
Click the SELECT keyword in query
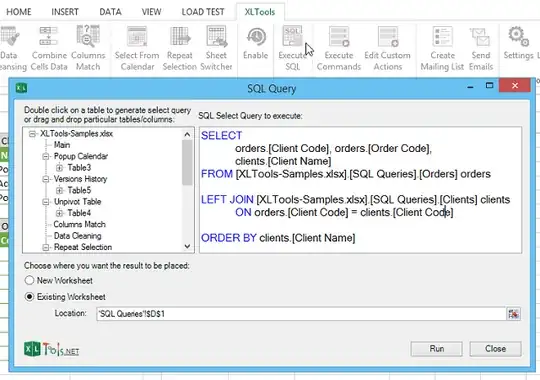tap(221, 136)
